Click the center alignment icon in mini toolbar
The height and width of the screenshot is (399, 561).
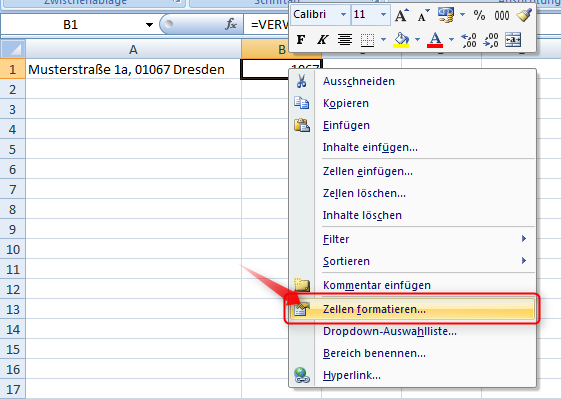pos(345,39)
